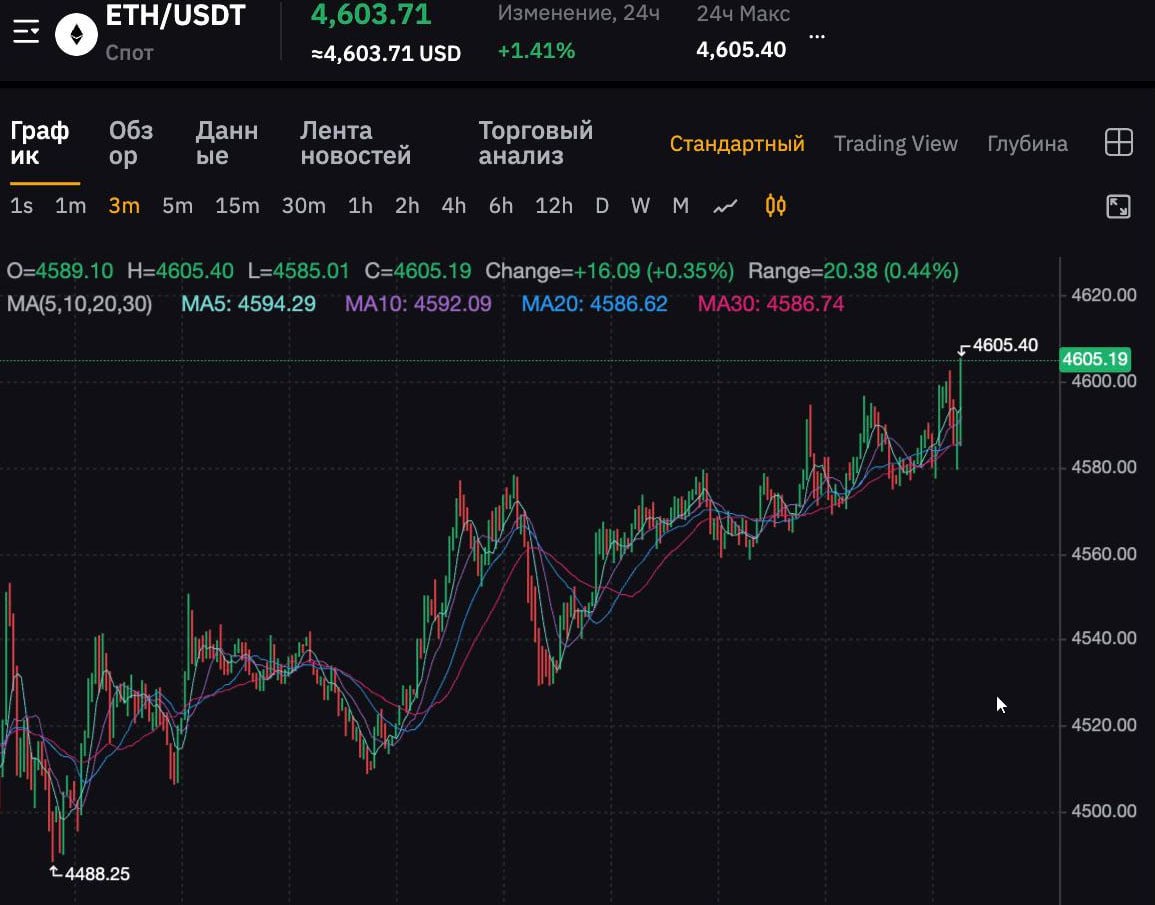
Task: Select the 15m timeframe
Action: click(237, 206)
